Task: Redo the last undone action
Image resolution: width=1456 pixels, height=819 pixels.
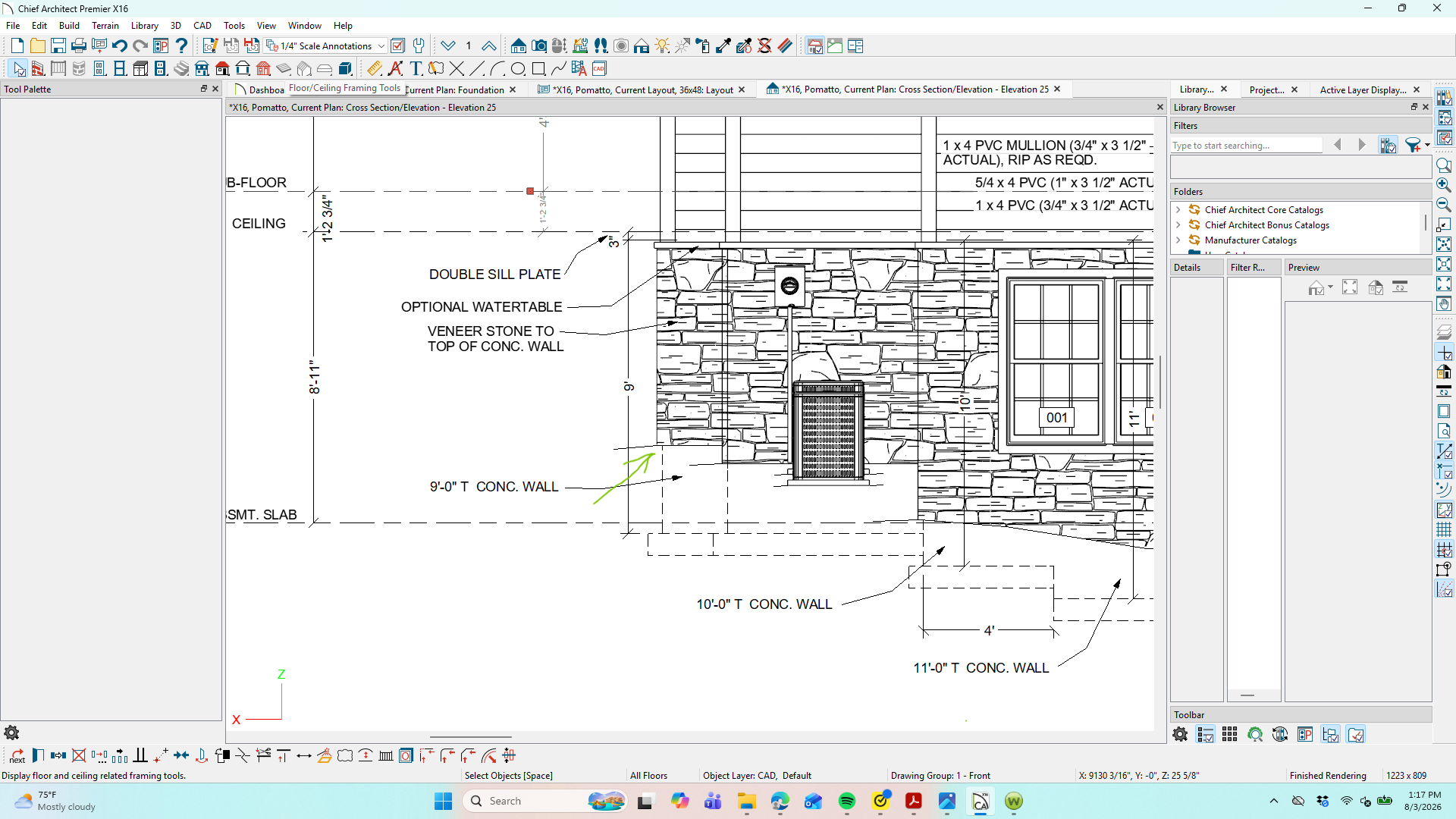Action: (x=140, y=46)
